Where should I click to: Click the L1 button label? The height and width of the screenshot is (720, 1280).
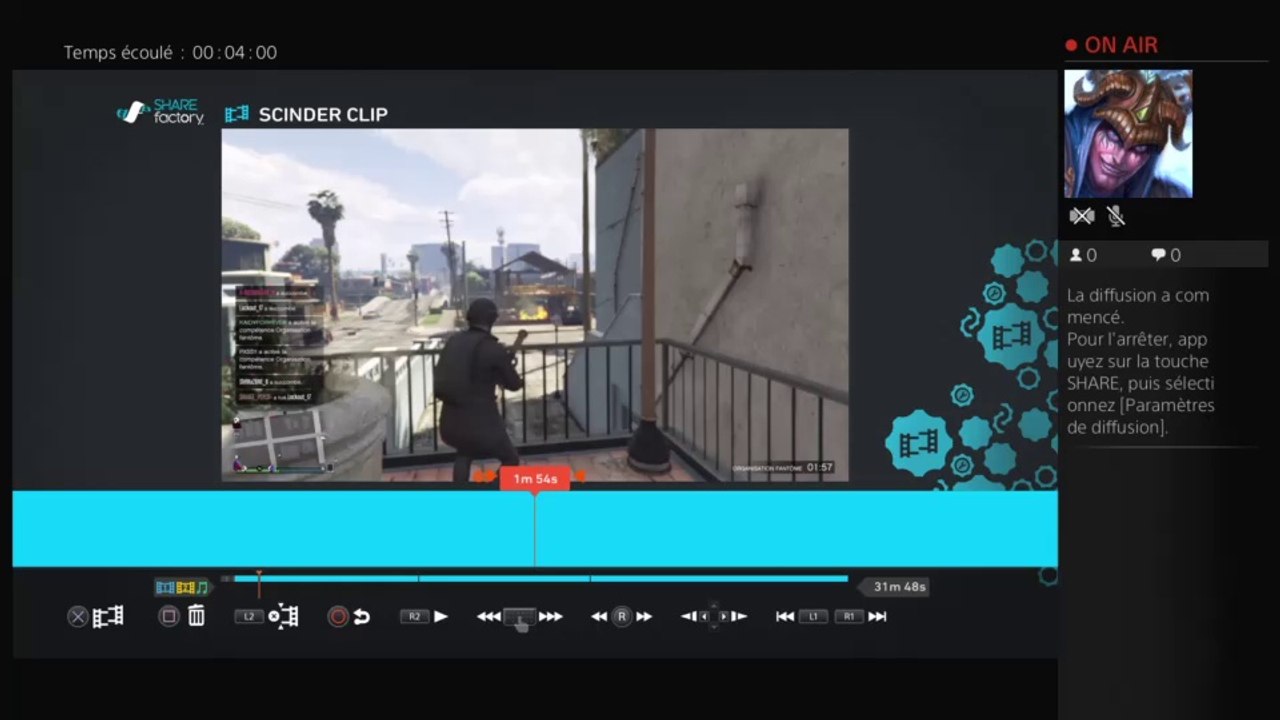813,617
